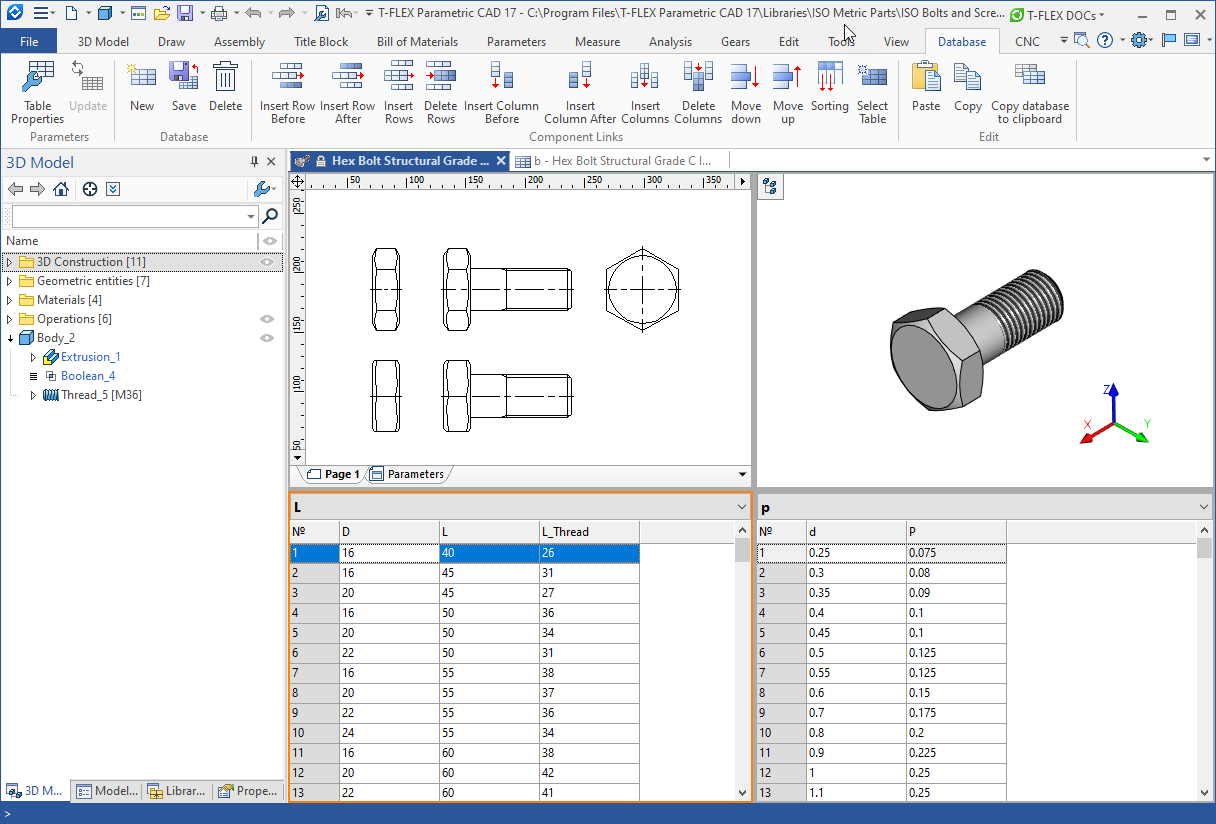Click Copy database to clipboard
This screenshot has height=824, width=1216.
click(1030, 92)
